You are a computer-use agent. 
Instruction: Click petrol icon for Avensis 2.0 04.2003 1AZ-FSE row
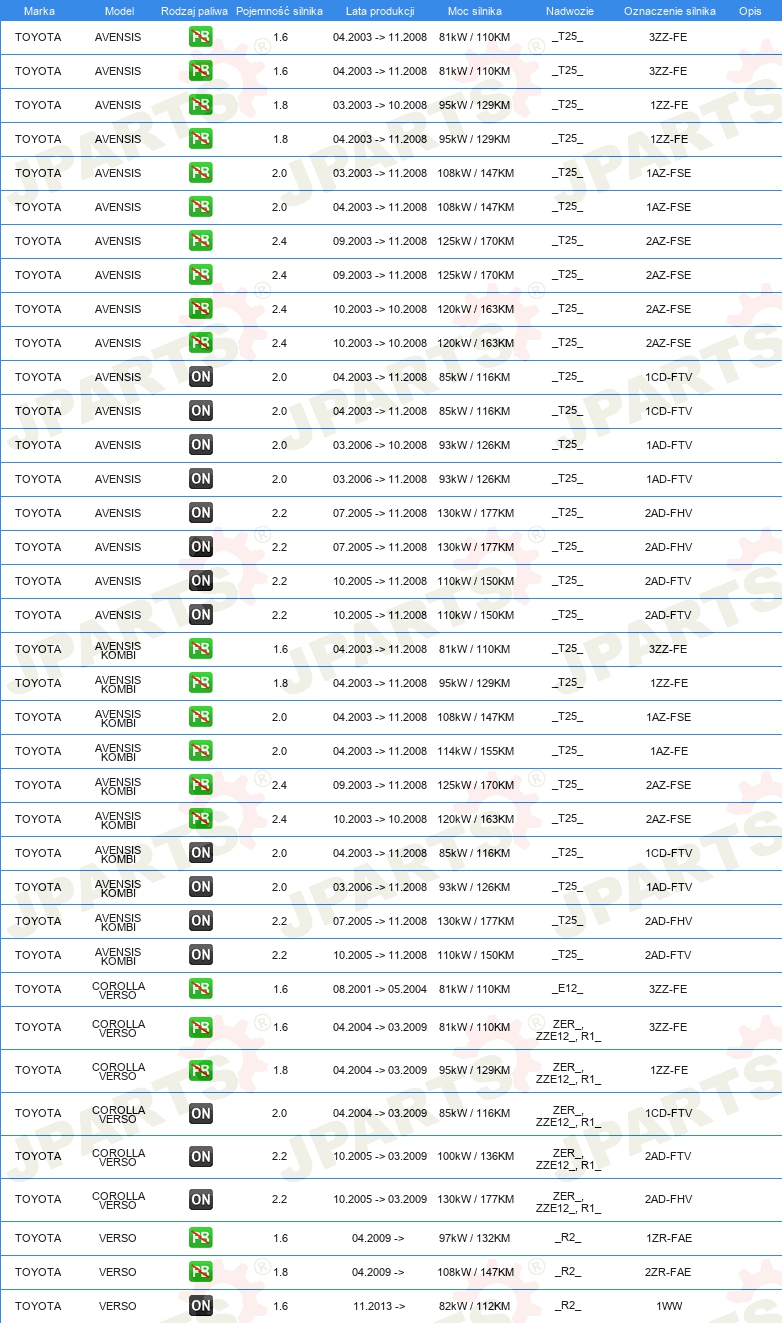[201, 207]
